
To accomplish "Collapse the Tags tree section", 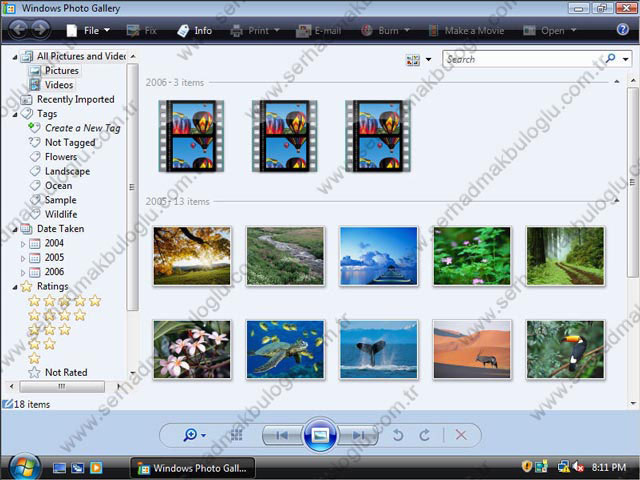I will tap(15, 114).
